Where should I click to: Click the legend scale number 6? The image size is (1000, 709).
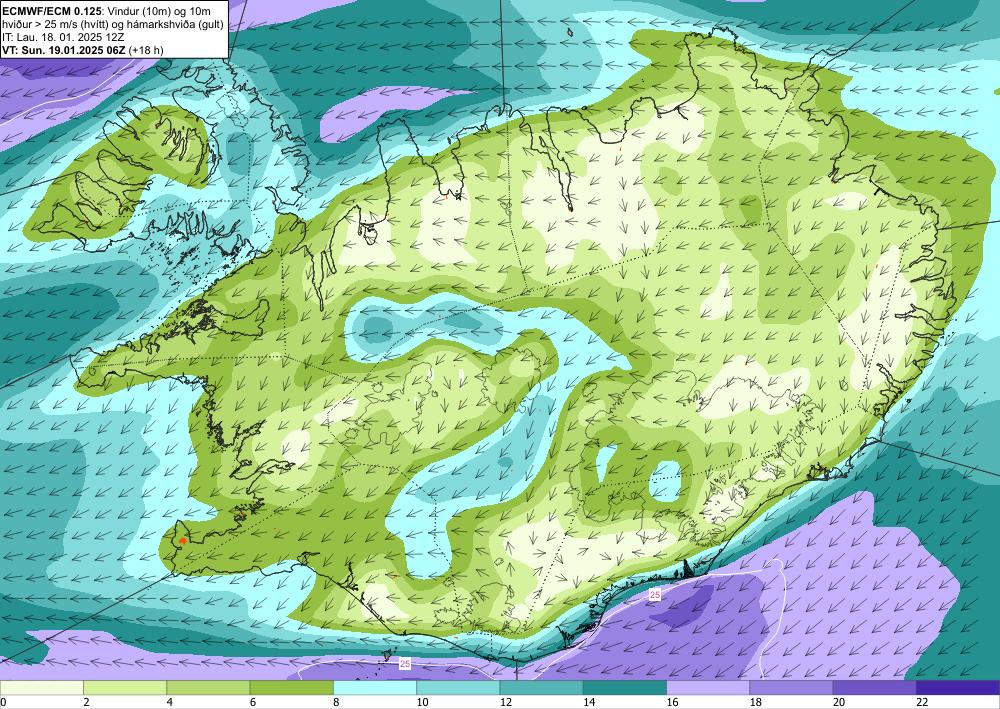pyautogui.click(x=253, y=703)
